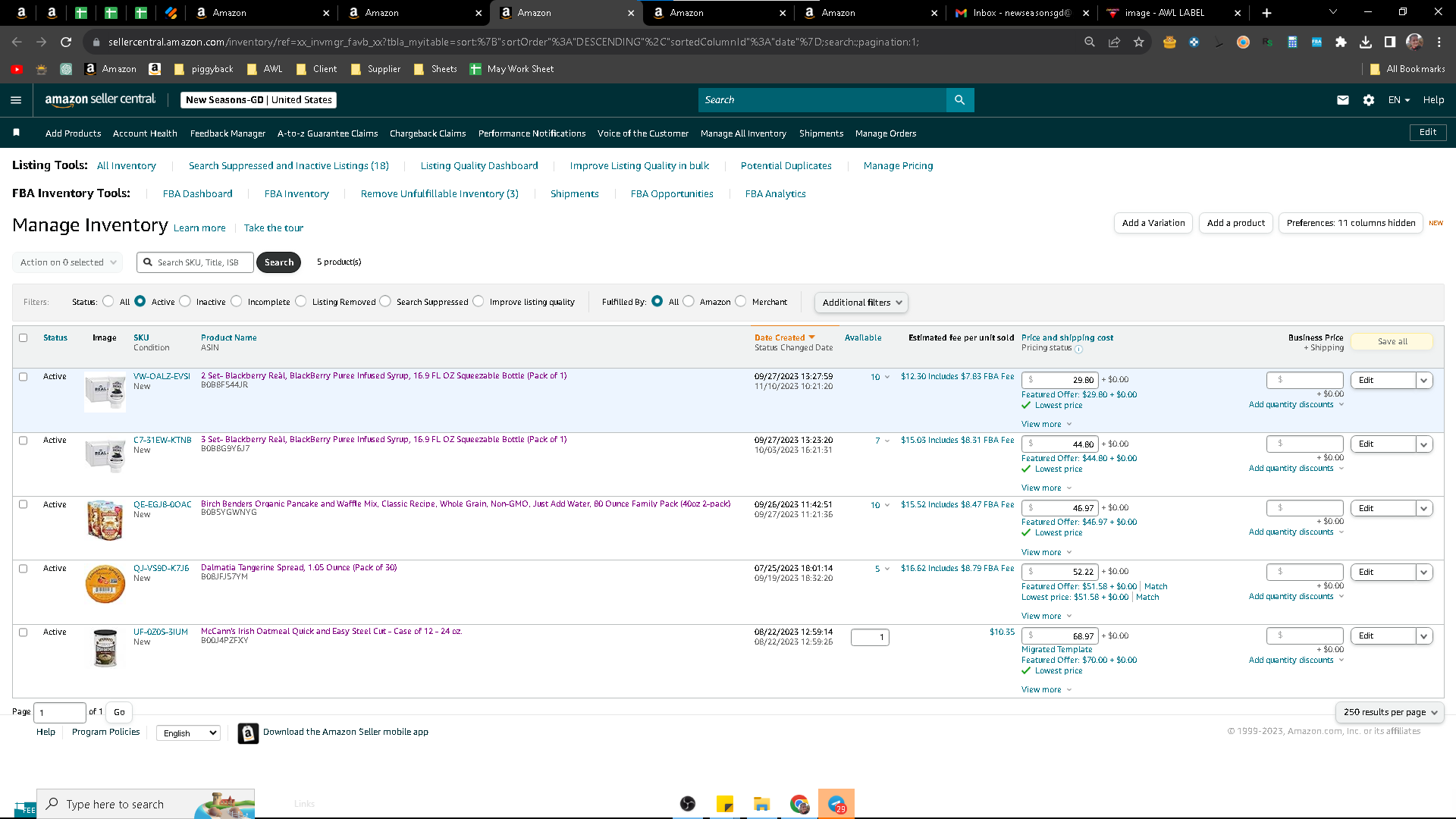Open Feedback Manager menu item
Screen dimensions: 1456x819
[227, 133]
